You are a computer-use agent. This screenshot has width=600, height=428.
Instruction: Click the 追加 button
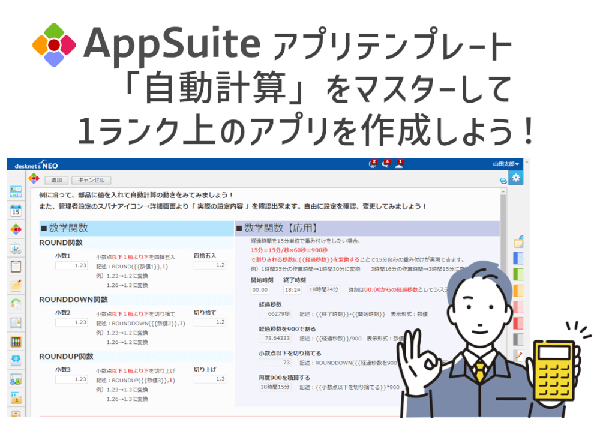pyautogui.click(x=57, y=180)
